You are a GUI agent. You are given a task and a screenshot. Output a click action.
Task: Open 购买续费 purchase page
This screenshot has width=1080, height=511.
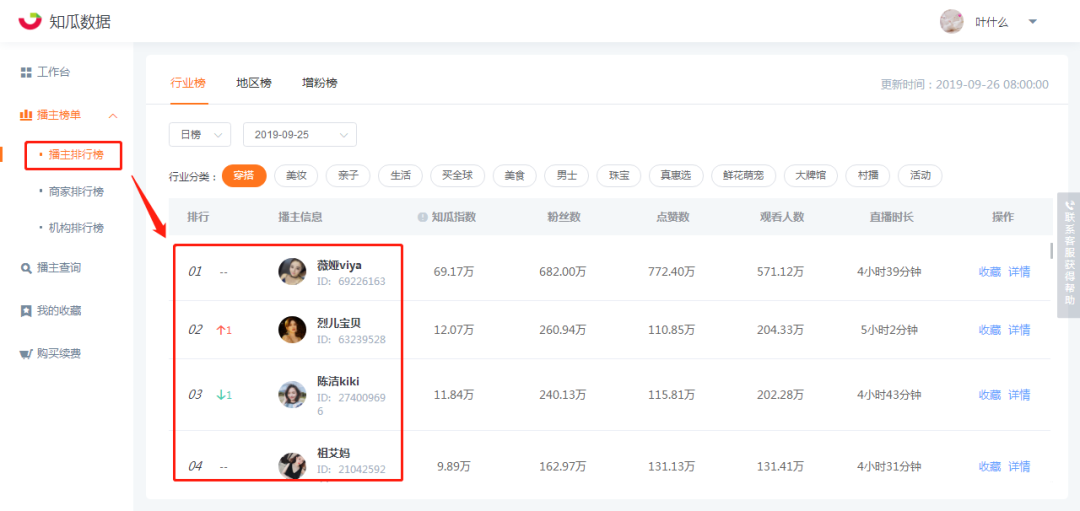(51, 353)
